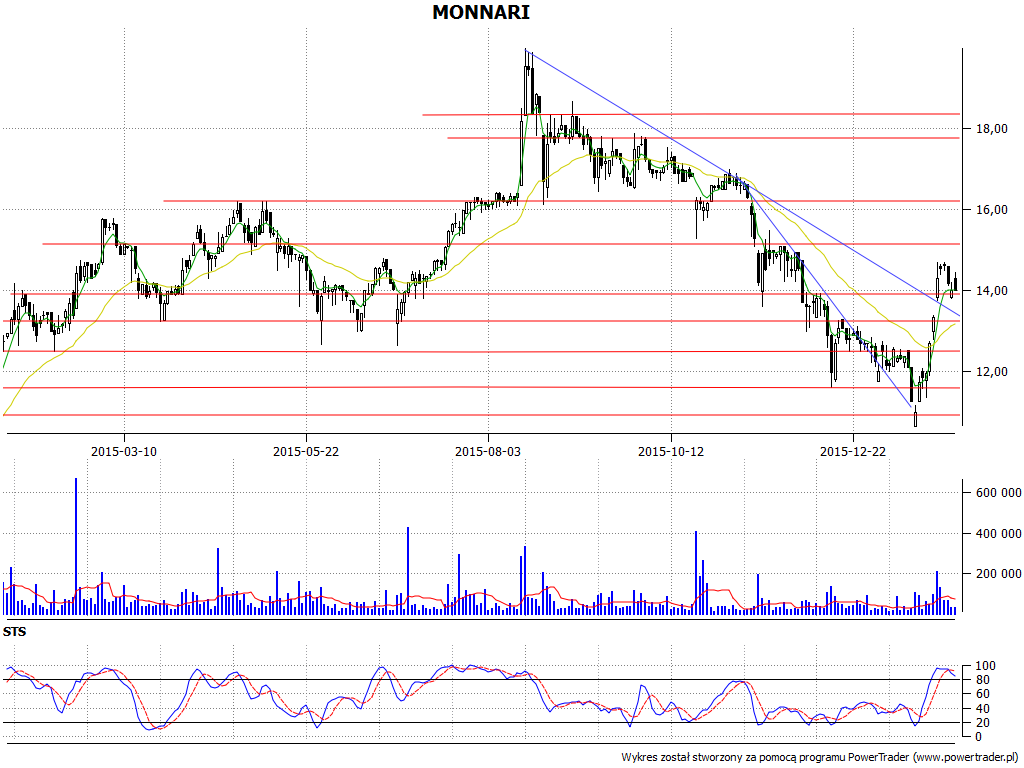Click the 18,00 price axis label

[x=991, y=129]
